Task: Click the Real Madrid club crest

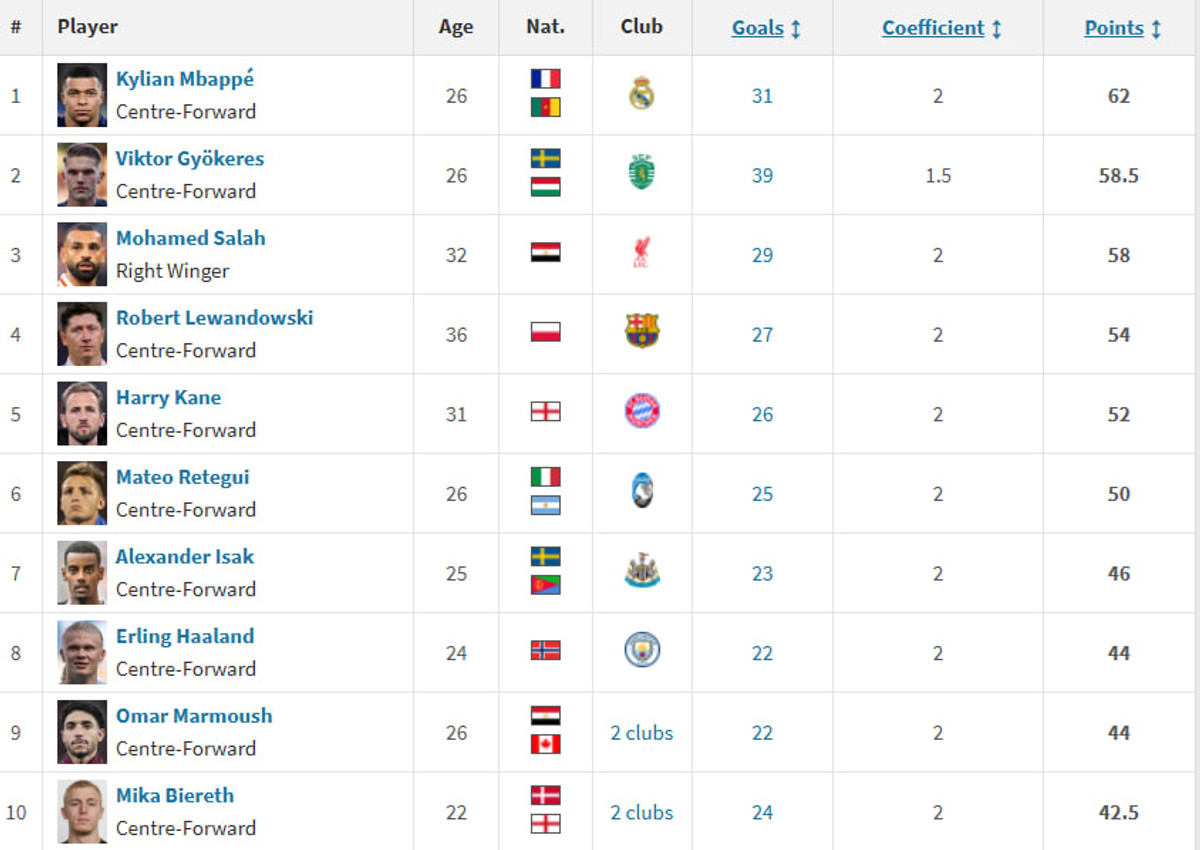Action: click(642, 94)
